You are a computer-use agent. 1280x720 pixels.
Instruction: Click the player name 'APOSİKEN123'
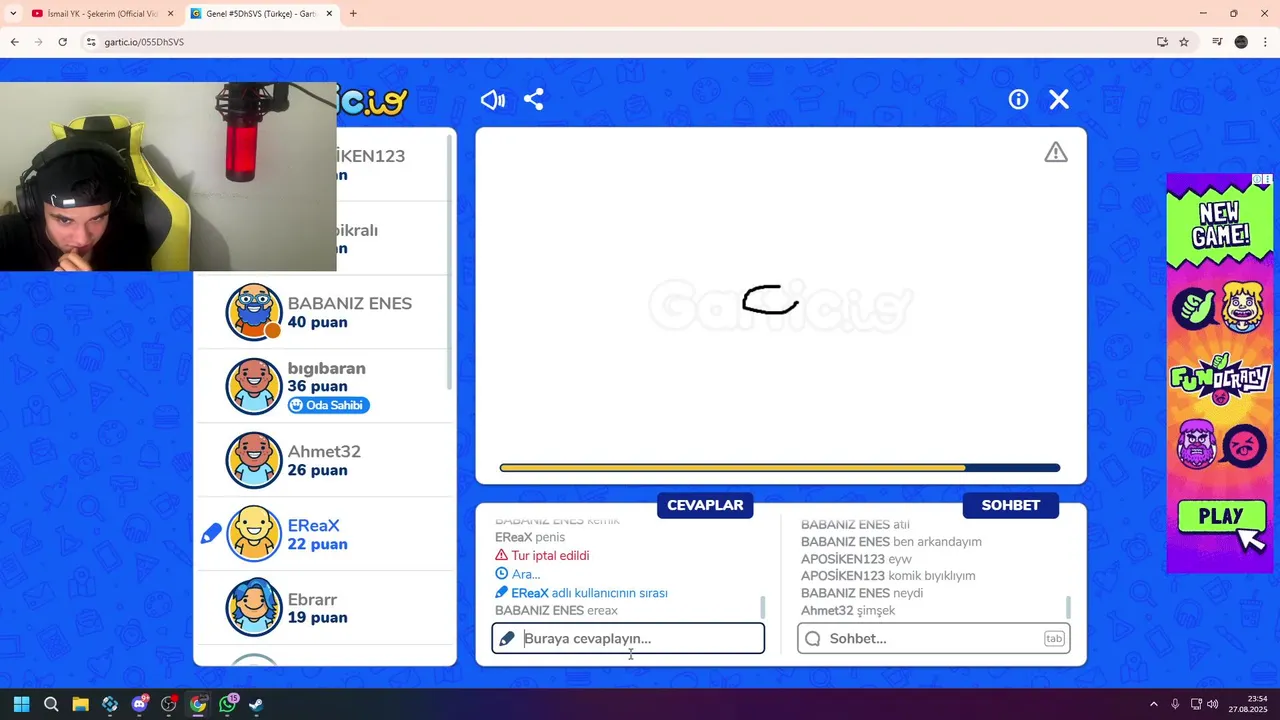tap(371, 156)
